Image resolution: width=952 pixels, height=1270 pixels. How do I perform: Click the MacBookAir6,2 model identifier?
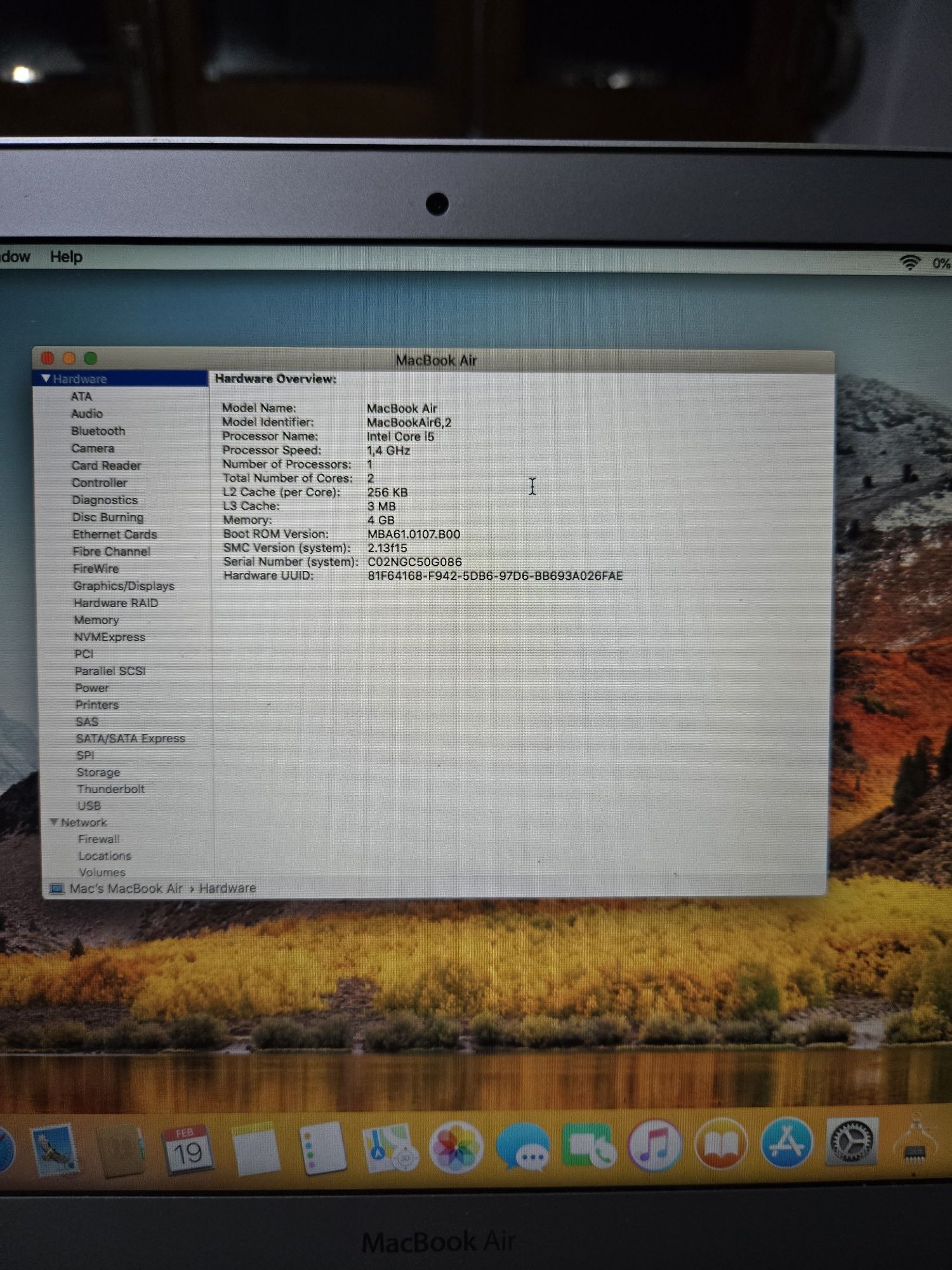[409, 422]
